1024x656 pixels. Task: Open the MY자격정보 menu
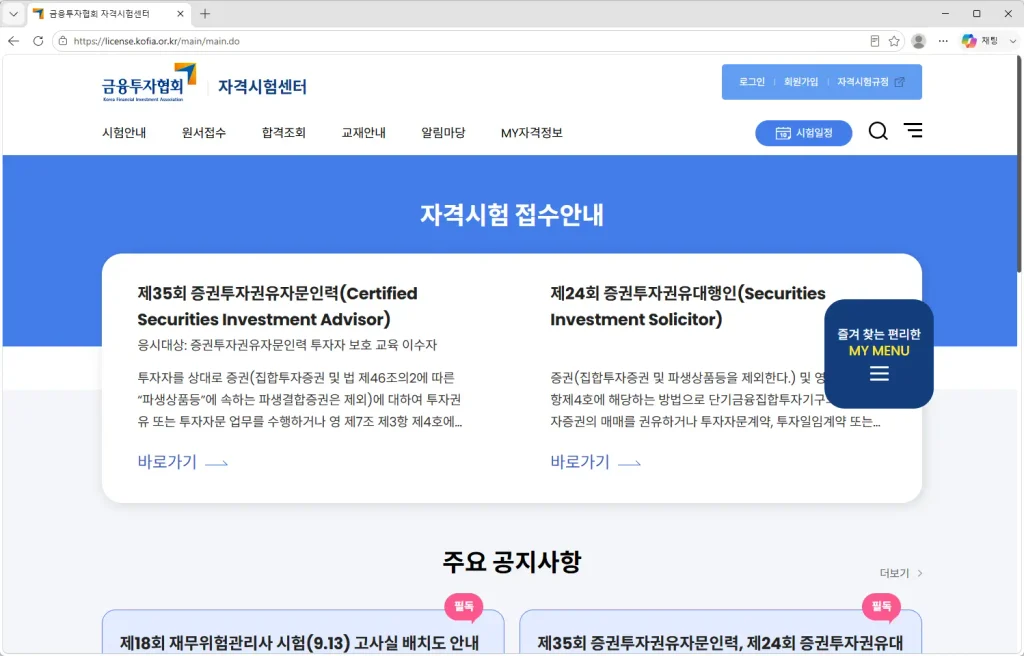pos(532,133)
